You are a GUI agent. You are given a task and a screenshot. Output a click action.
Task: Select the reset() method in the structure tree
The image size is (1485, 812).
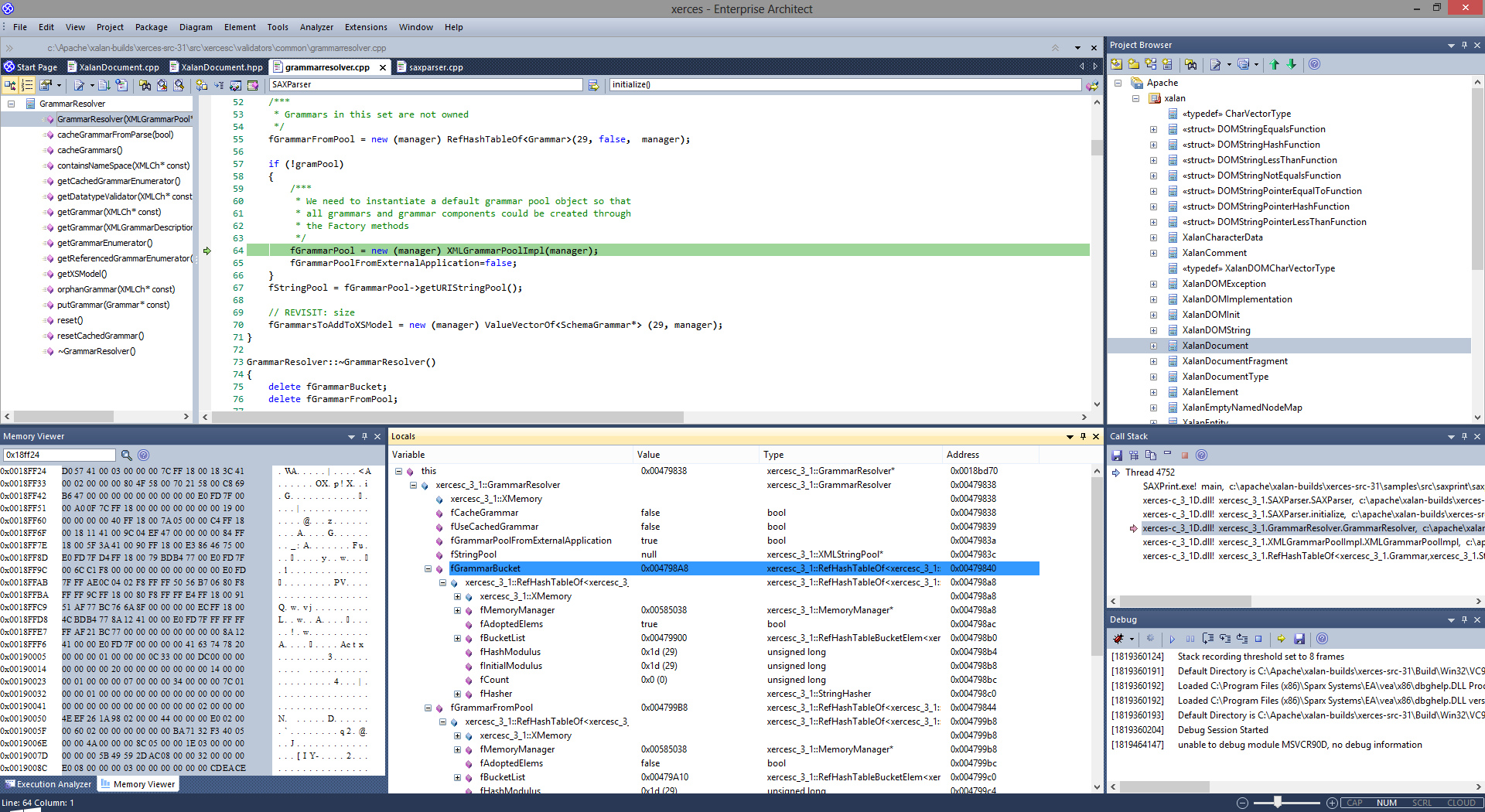pos(70,320)
